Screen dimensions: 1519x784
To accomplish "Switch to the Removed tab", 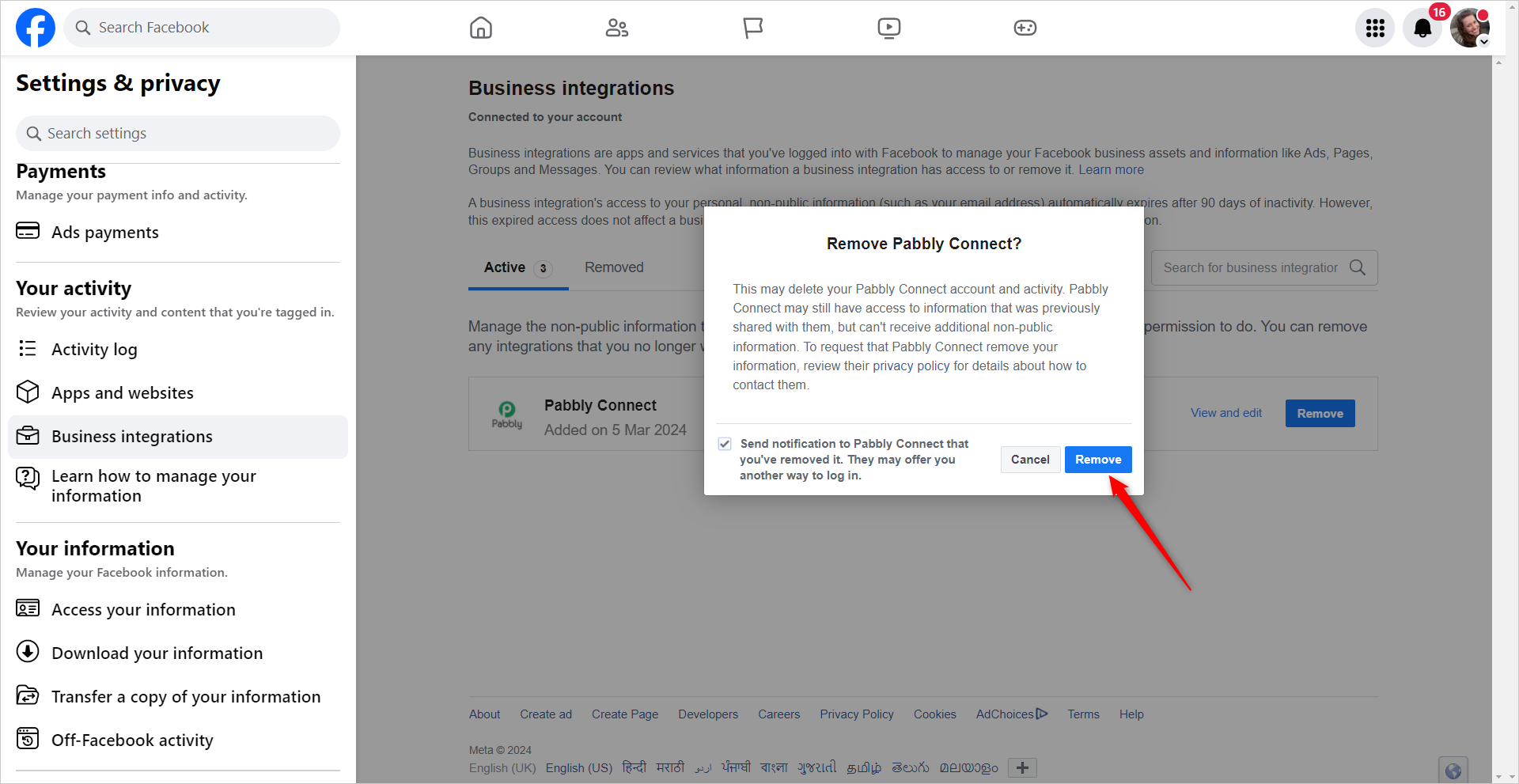I will pyautogui.click(x=614, y=267).
